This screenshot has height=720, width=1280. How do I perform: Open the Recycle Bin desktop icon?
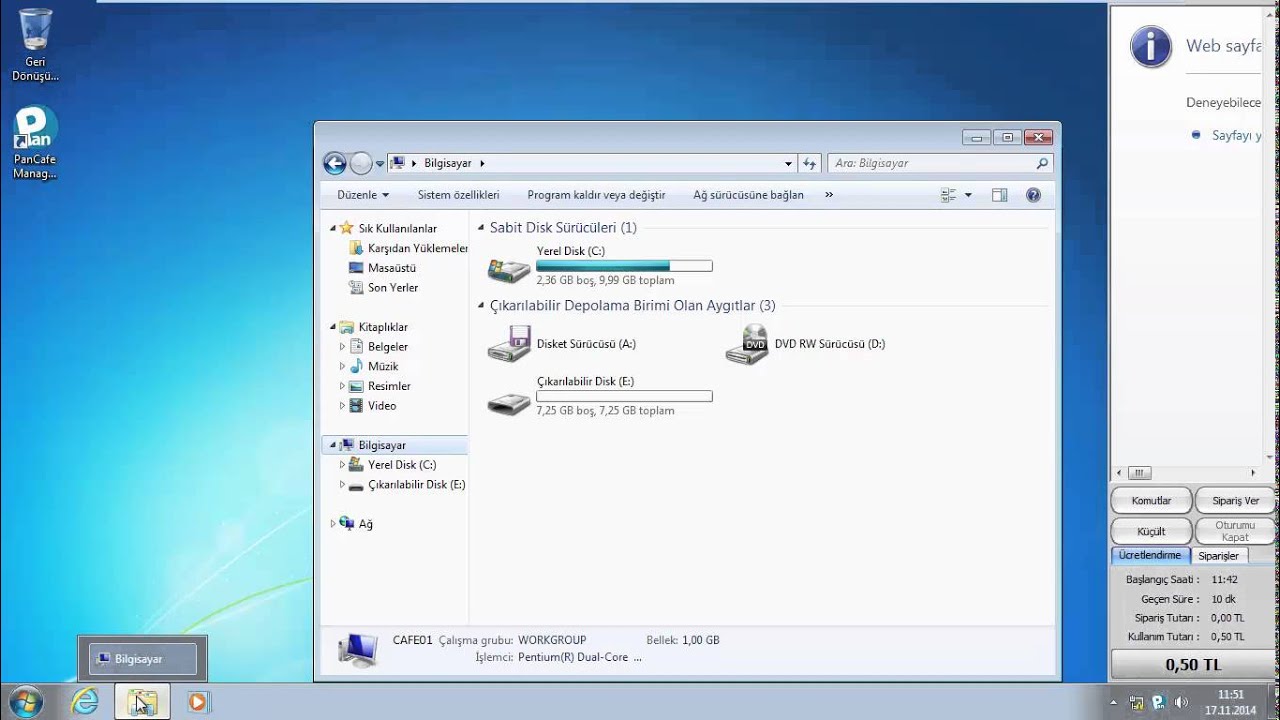pyautogui.click(x=35, y=45)
